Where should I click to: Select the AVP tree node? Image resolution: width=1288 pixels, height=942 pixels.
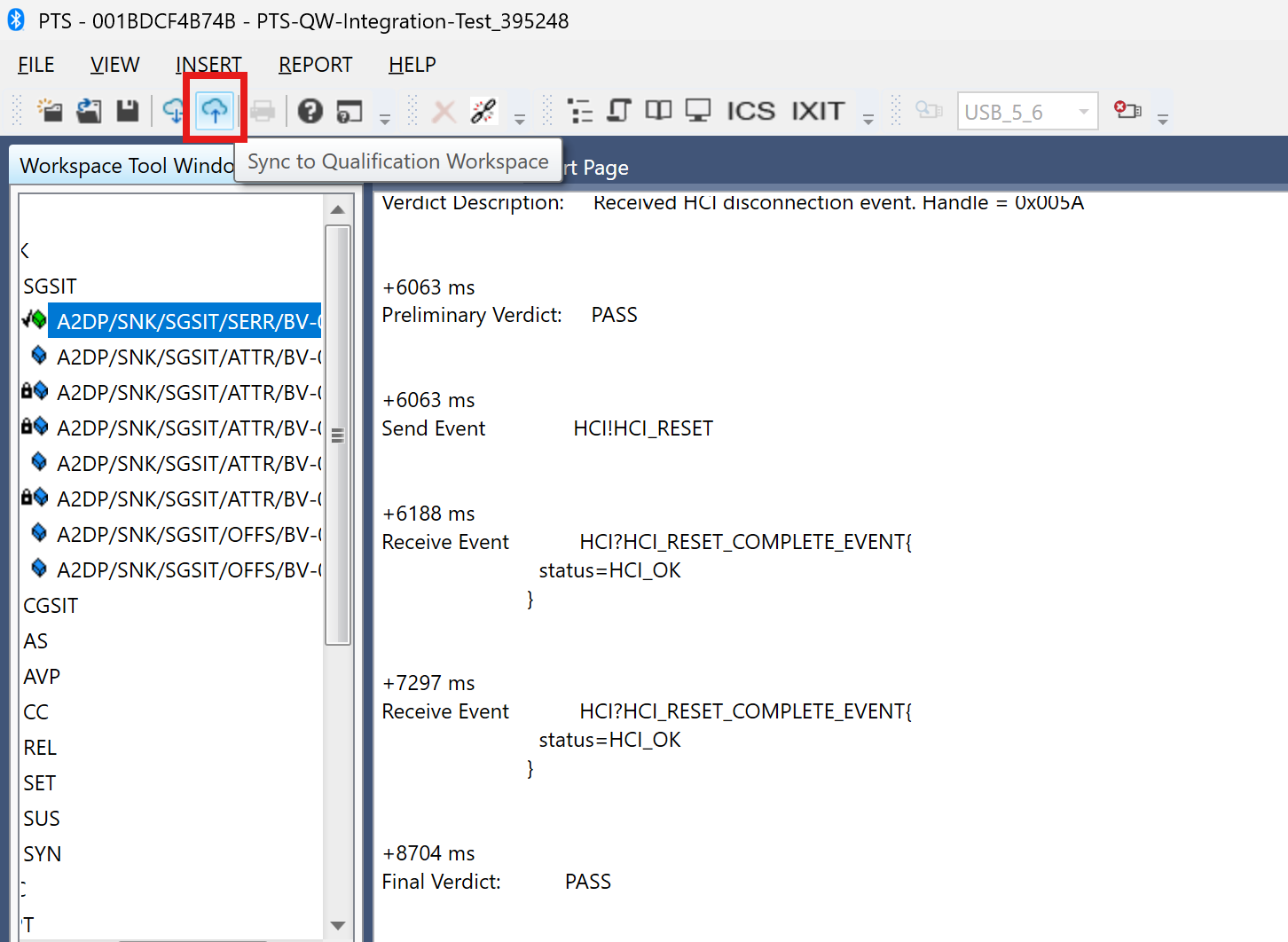click(42, 677)
